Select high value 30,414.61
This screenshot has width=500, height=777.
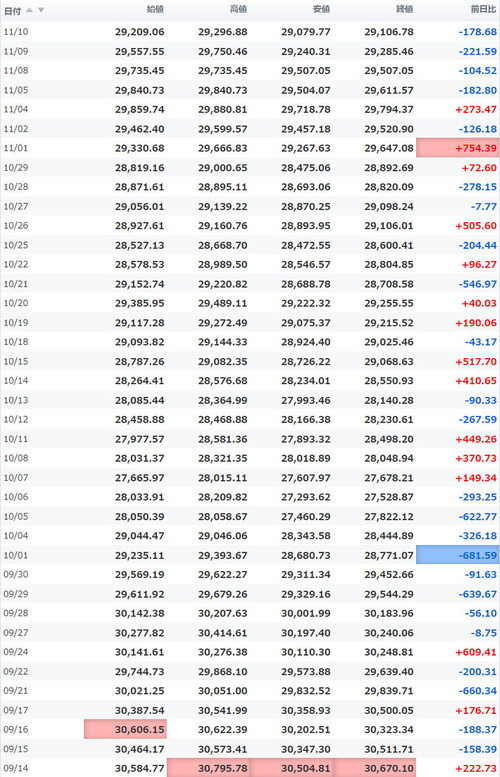222,633
